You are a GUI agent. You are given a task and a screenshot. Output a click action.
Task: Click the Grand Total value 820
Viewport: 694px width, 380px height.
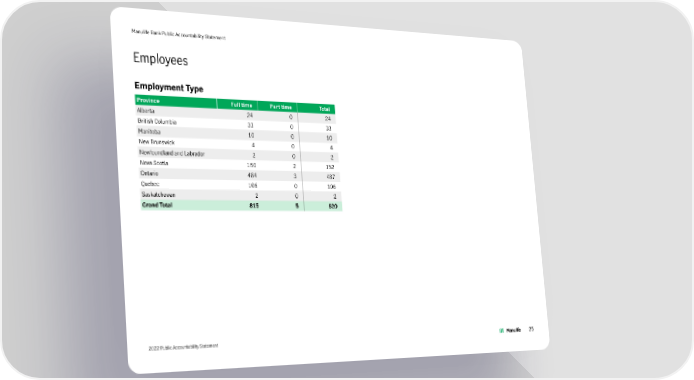point(333,206)
